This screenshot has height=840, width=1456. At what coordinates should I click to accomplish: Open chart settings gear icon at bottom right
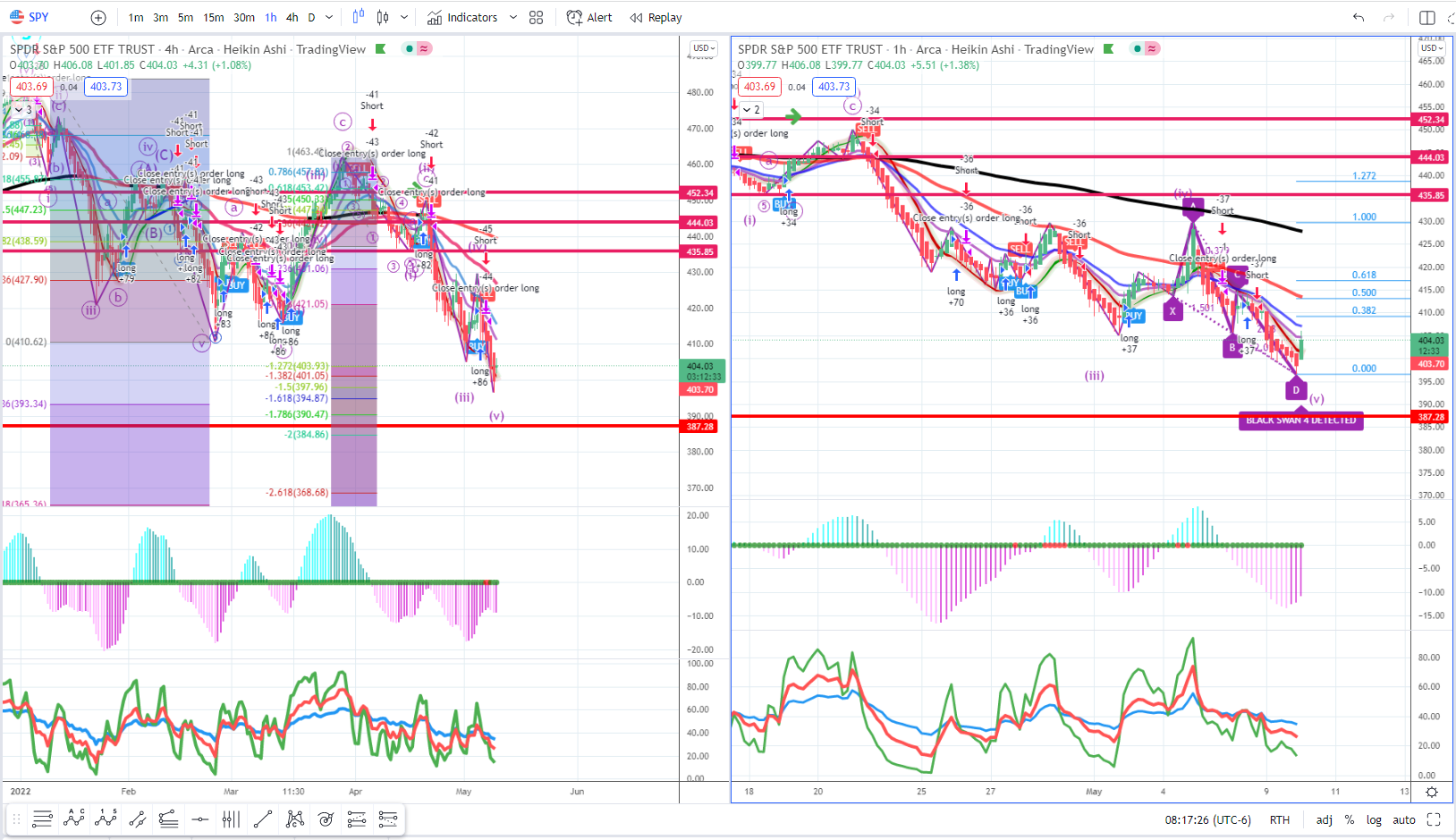1432,792
